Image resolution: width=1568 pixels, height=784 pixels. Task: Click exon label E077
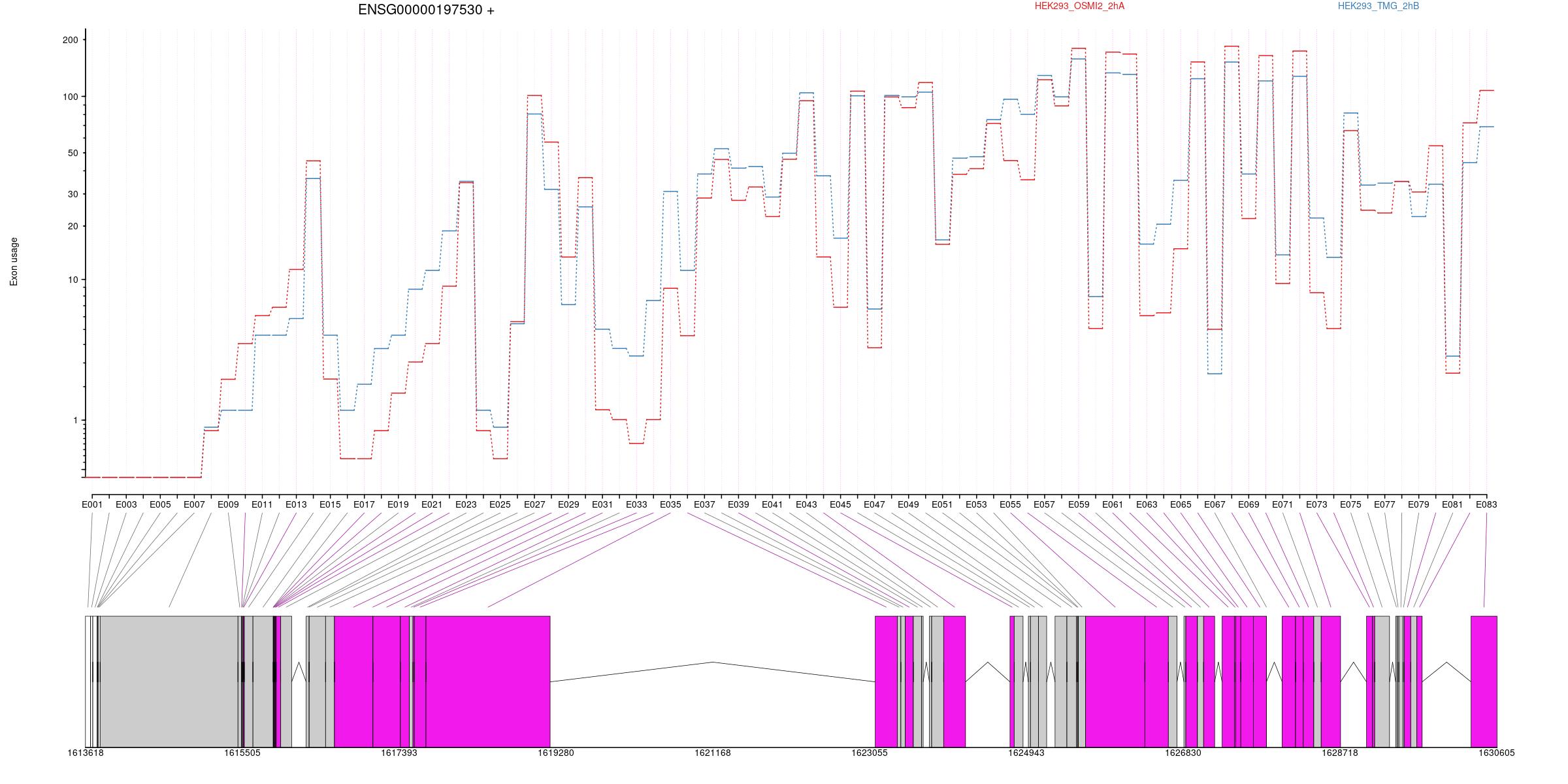click(1384, 504)
